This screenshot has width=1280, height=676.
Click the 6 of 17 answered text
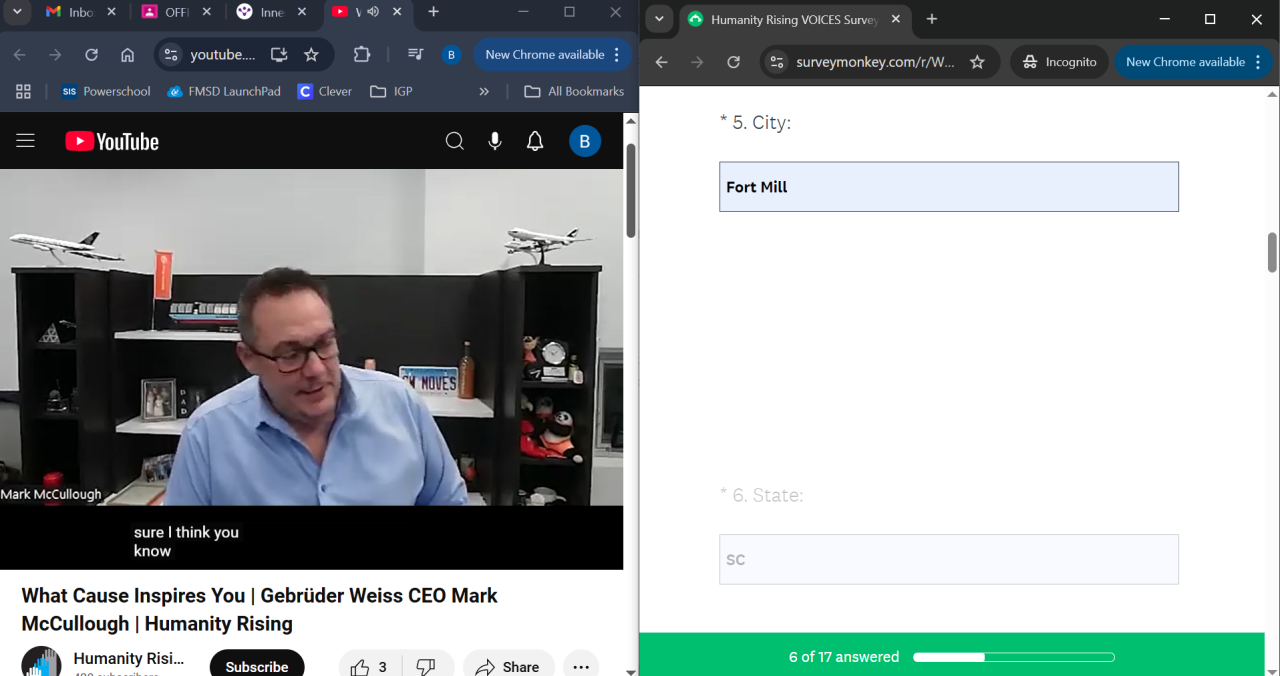point(844,657)
